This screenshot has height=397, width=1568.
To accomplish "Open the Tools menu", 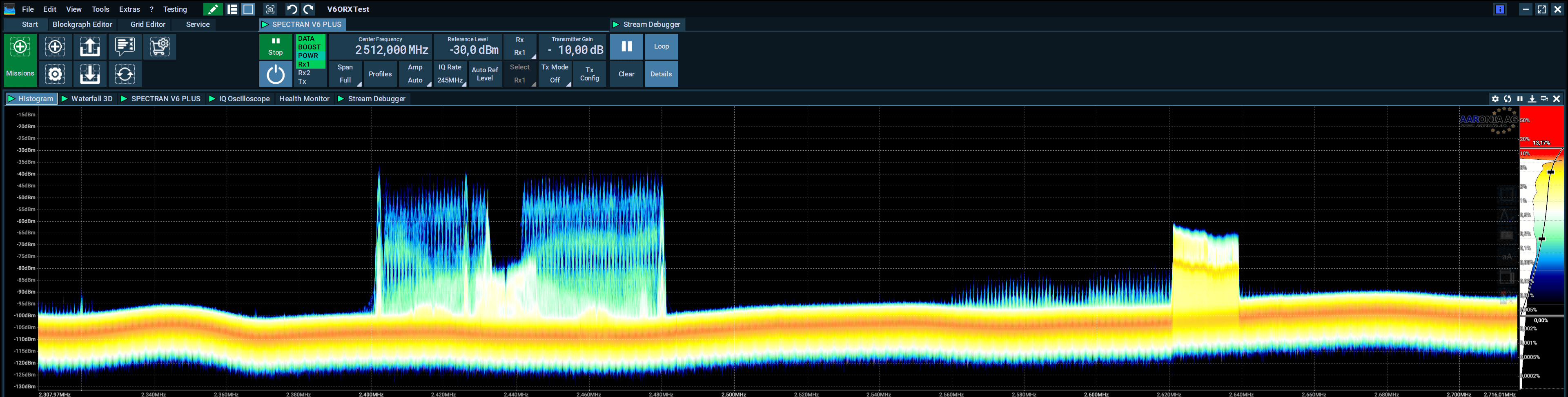I will tap(100, 9).
